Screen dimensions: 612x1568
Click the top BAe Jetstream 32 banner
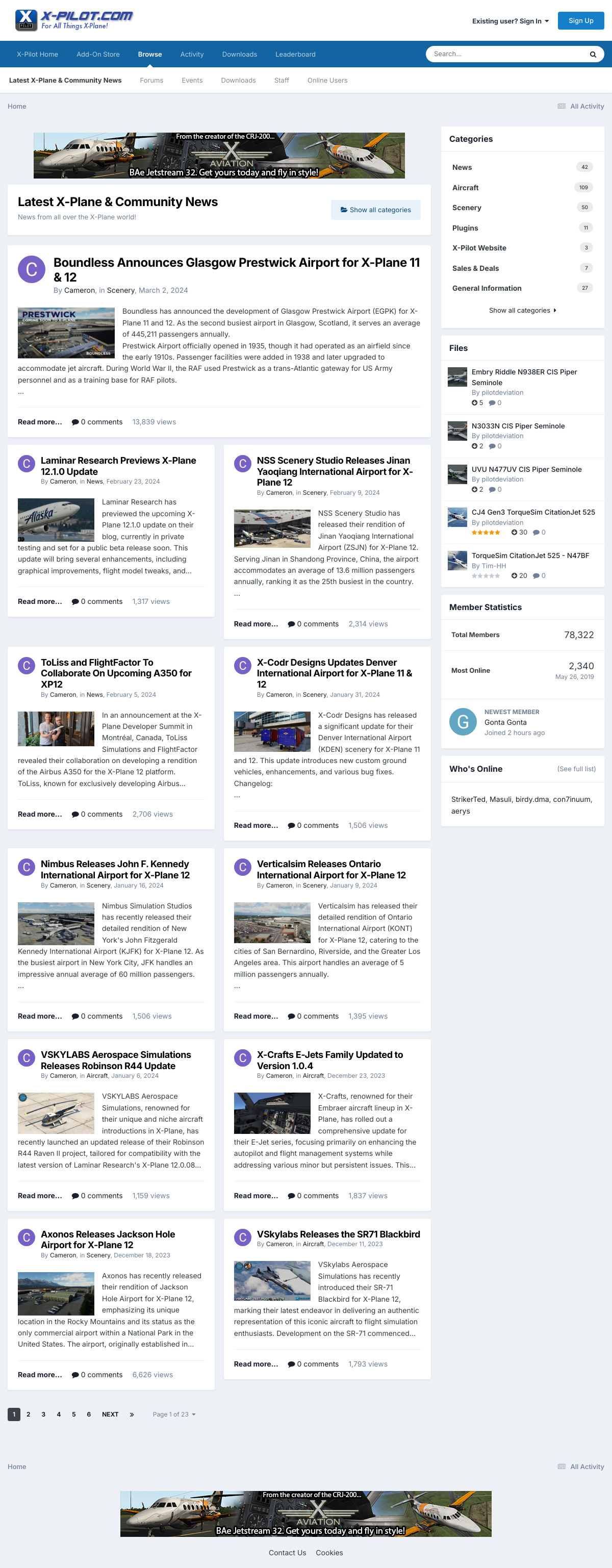click(219, 156)
